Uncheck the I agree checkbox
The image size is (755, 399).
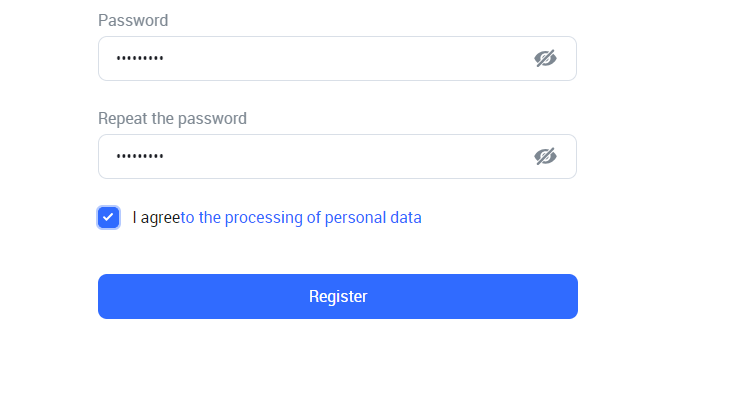(108, 218)
